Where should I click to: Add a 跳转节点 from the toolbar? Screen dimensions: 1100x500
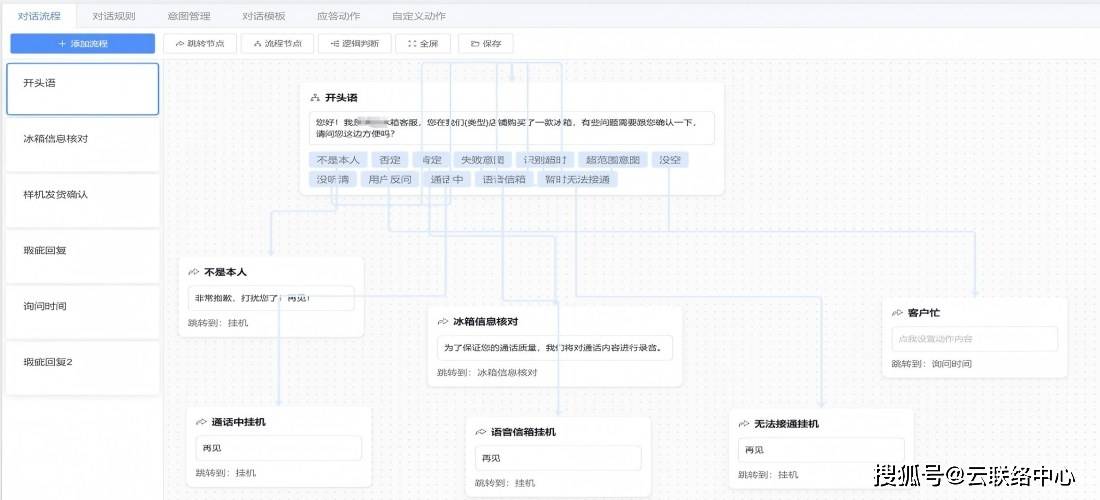click(200, 44)
